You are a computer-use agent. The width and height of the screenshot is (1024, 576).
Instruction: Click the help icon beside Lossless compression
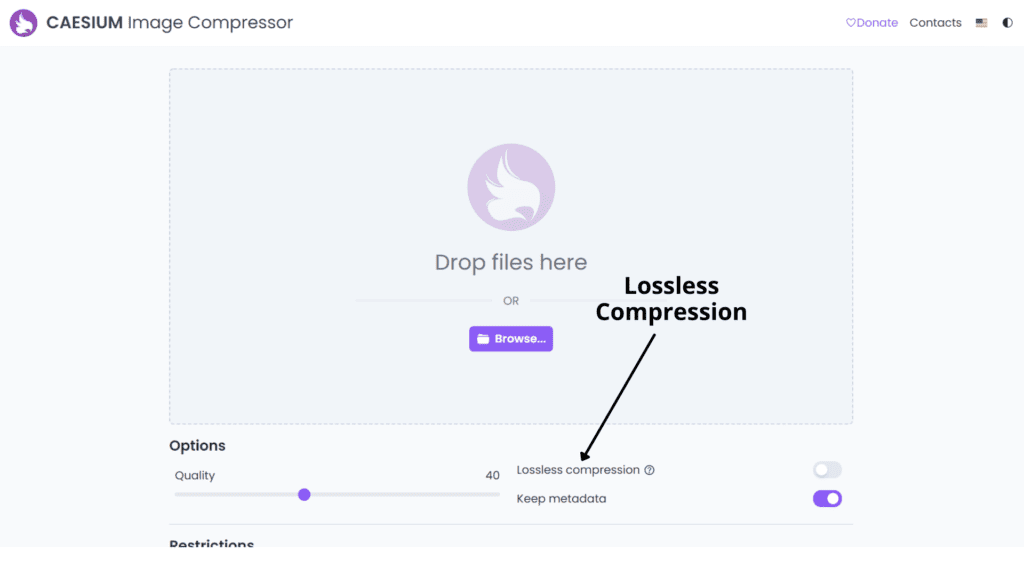[x=649, y=470]
